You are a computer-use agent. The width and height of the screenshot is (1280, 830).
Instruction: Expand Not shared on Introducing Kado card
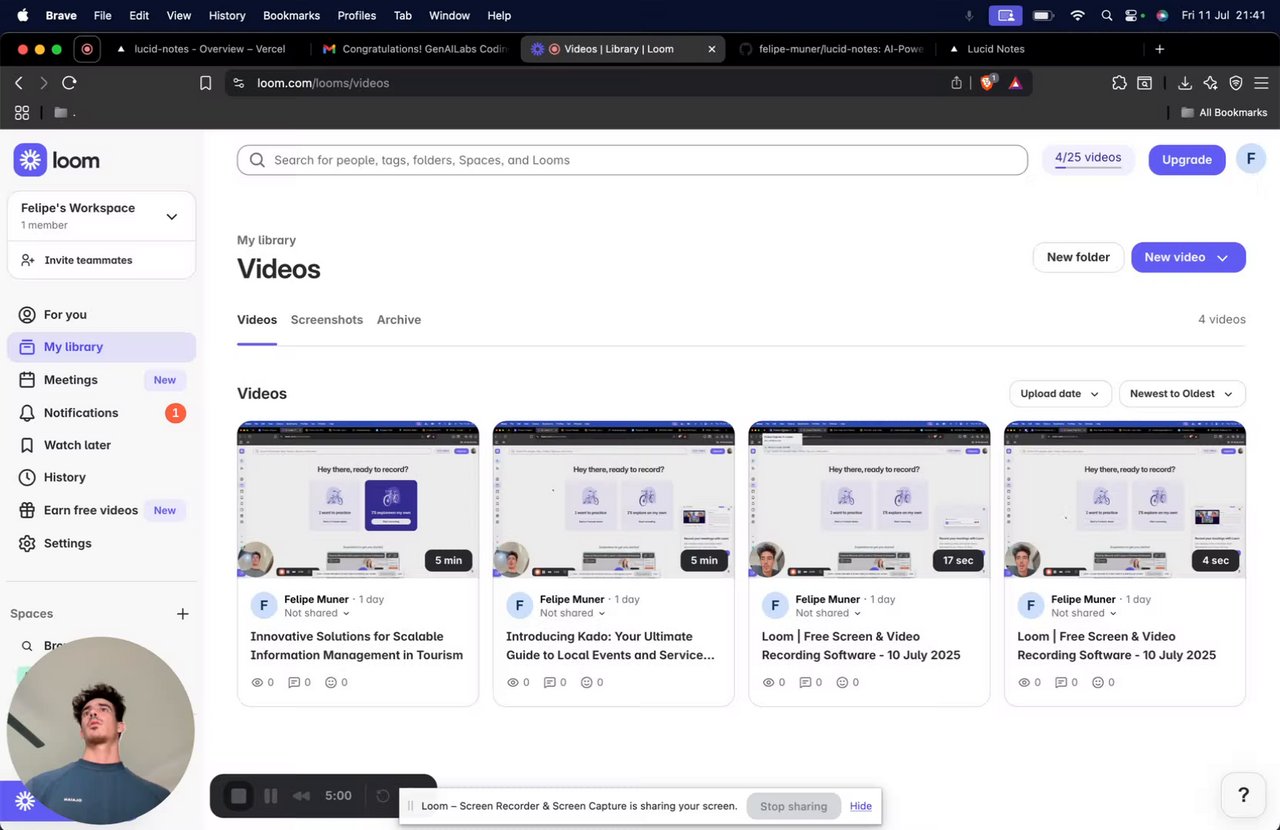tap(573, 613)
